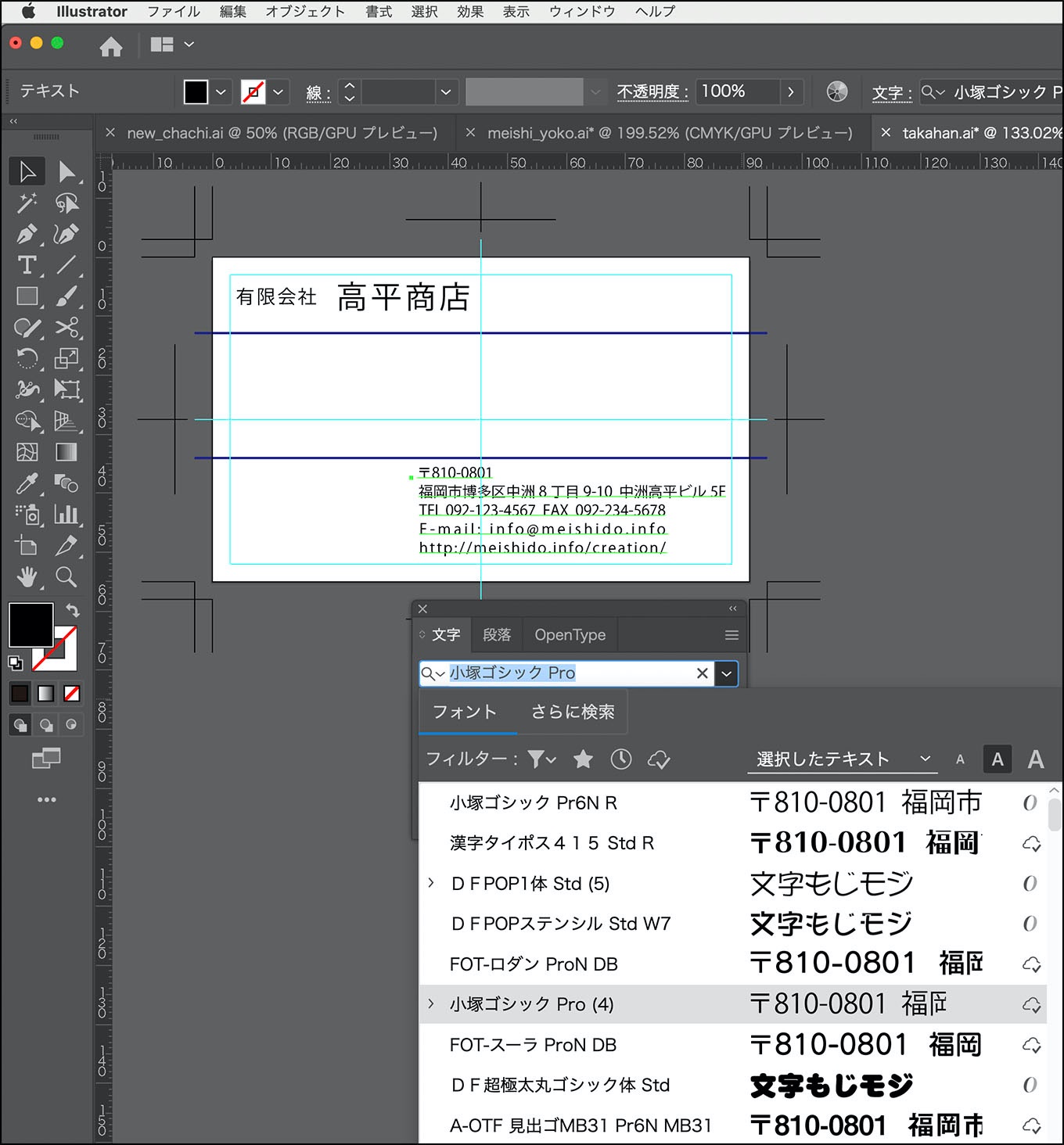Show recently added fonts filter
The height and width of the screenshot is (1145, 1064).
pos(621,759)
